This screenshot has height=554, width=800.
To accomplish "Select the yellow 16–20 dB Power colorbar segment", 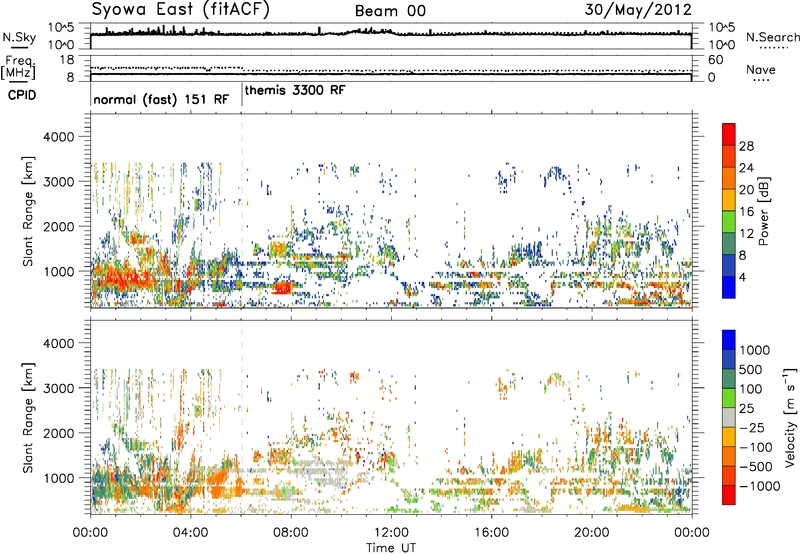I will pos(729,200).
